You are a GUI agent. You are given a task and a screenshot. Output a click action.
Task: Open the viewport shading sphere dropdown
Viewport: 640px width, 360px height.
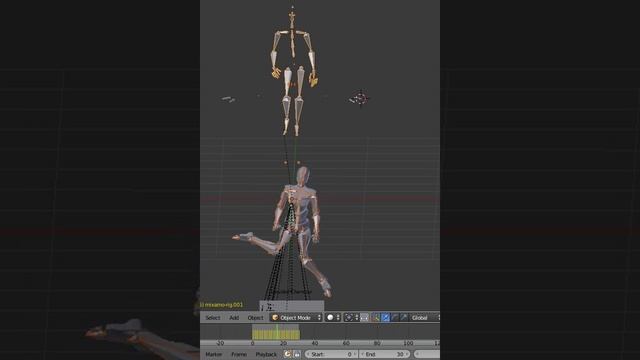pyautogui.click(x=333, y=318)
